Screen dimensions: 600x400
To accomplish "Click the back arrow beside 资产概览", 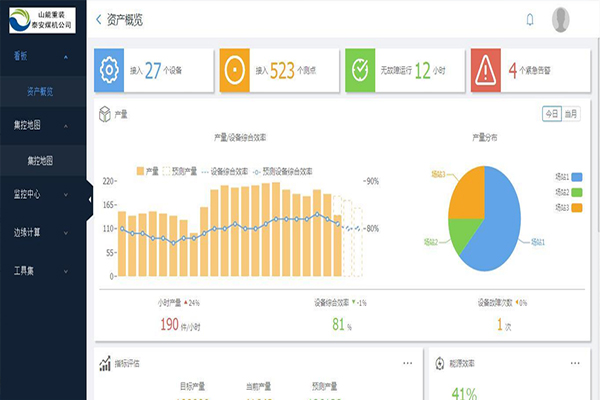I will click(98, 19).
